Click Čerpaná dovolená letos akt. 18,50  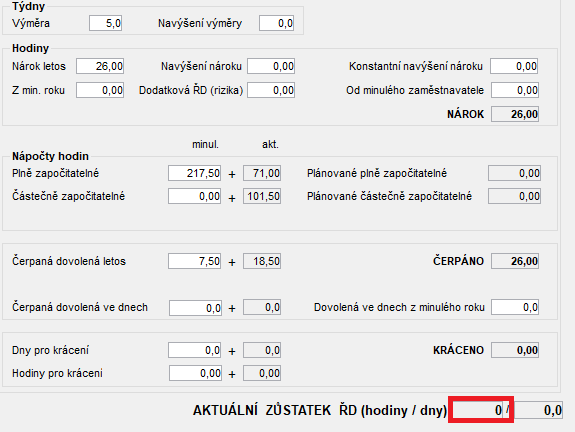[262, 261]
